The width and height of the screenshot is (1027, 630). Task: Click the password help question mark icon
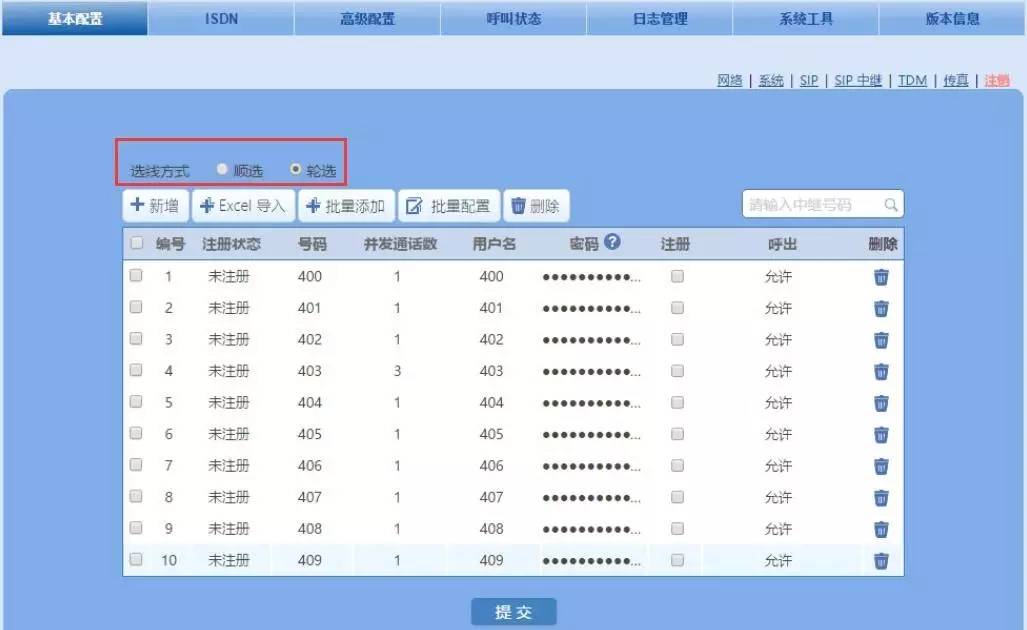tap(612, 242)
